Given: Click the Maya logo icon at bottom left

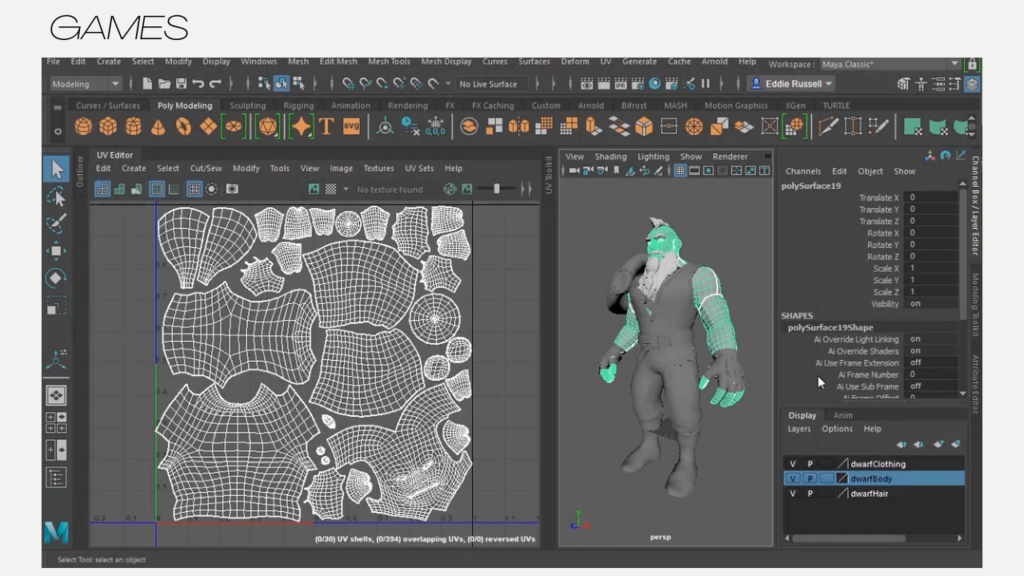Looking at the screenshot, I should point(56,532).
